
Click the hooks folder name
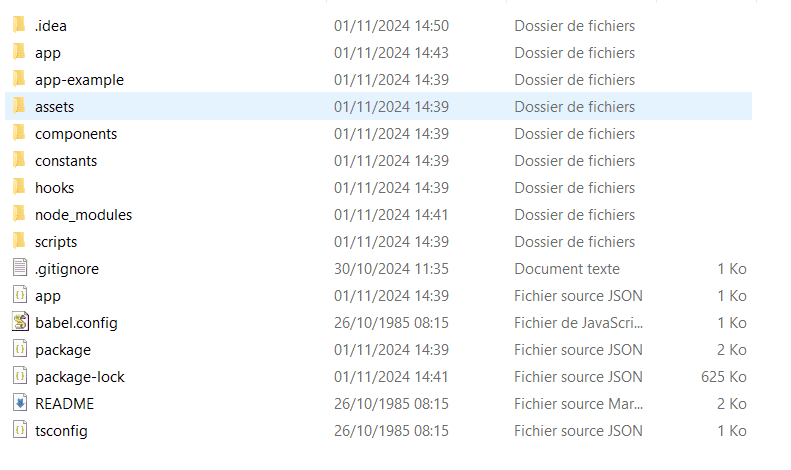(54, 188)
